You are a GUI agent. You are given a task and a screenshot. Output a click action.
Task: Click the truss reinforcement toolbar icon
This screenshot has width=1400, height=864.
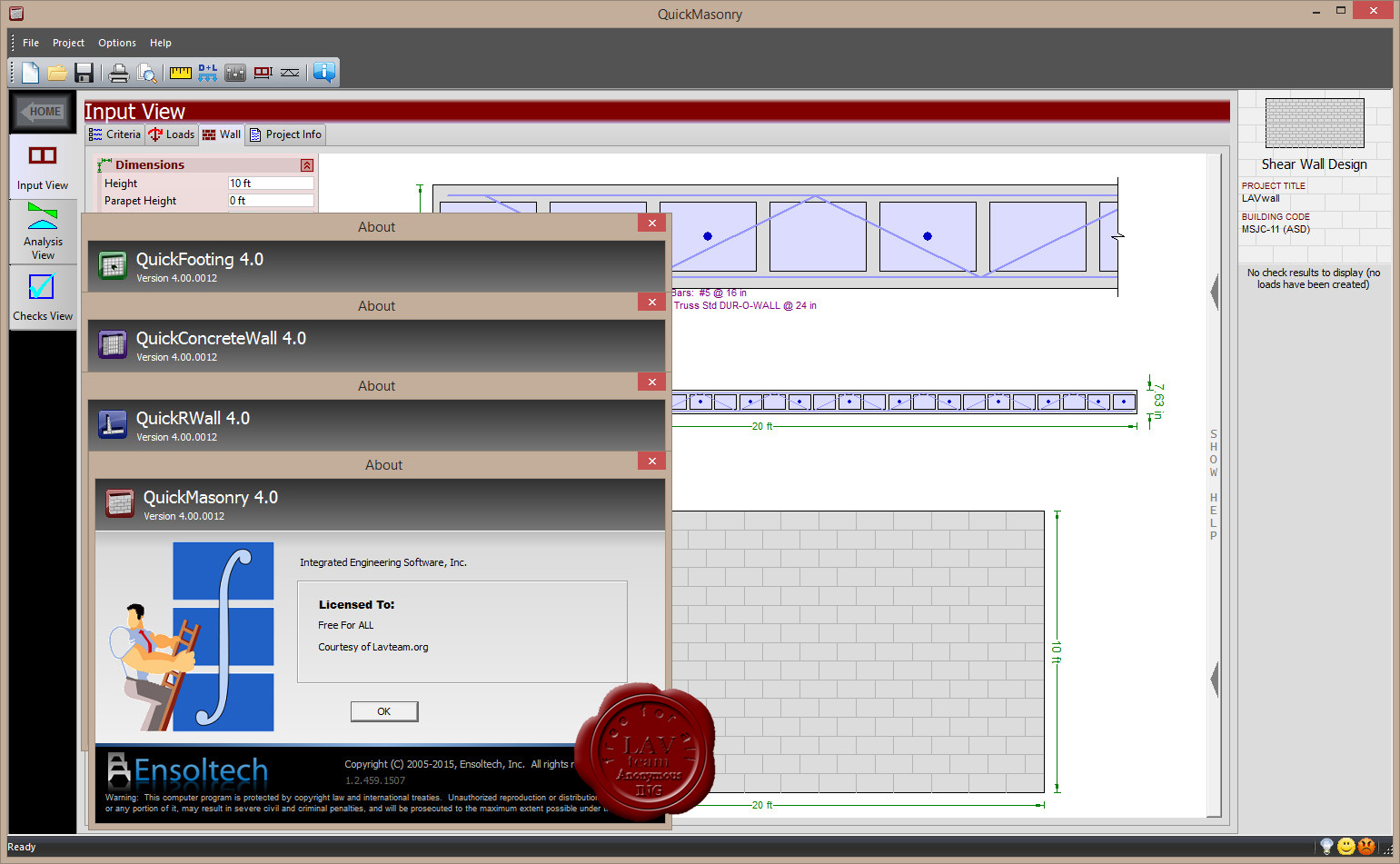290,73
